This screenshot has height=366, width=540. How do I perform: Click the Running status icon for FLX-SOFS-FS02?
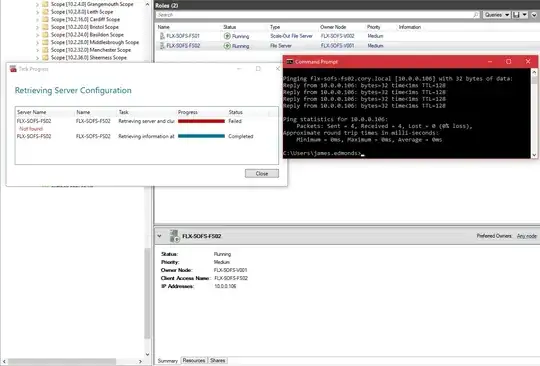227,45
